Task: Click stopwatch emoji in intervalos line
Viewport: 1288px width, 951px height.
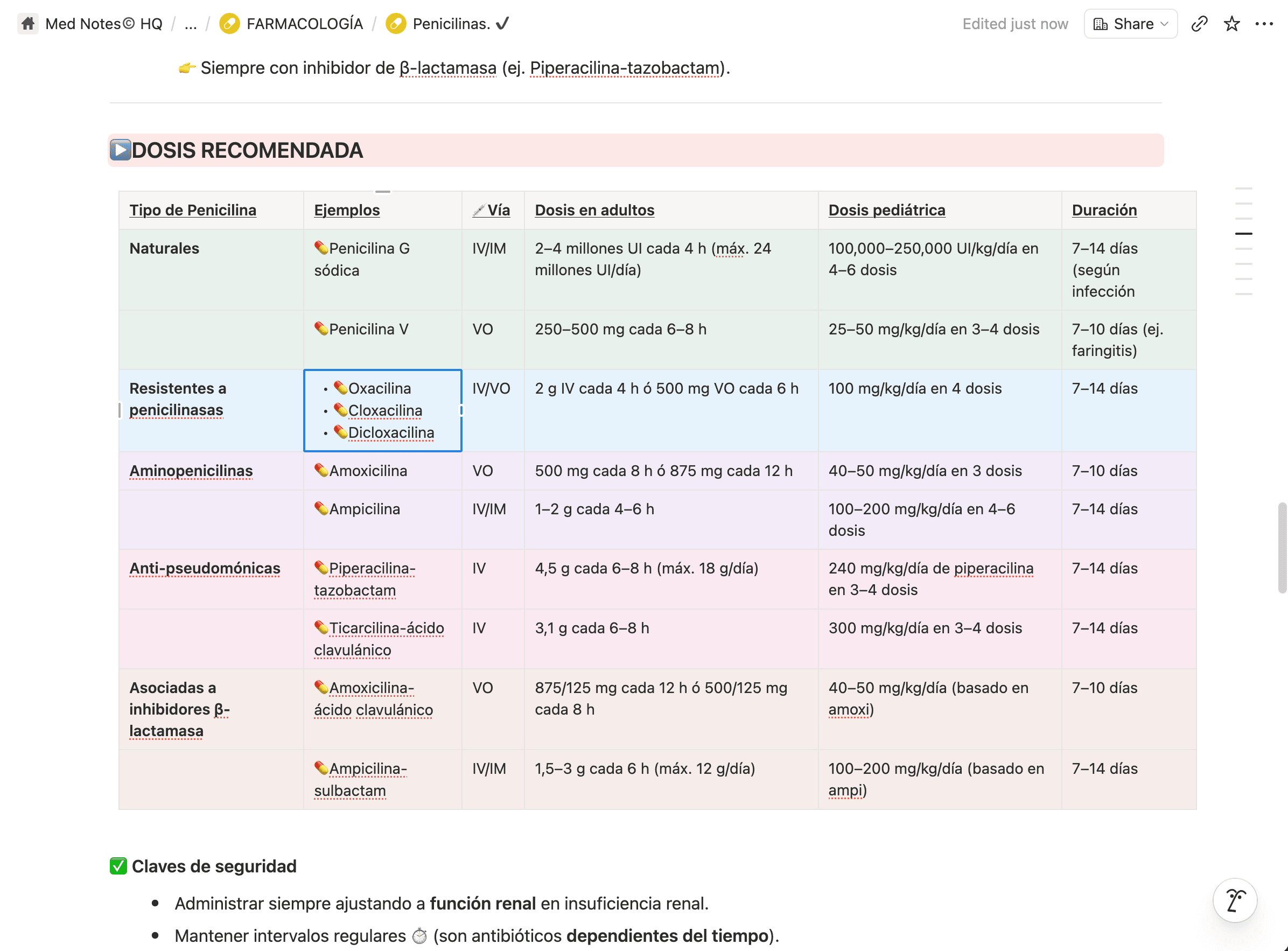Action: [419, 936]
